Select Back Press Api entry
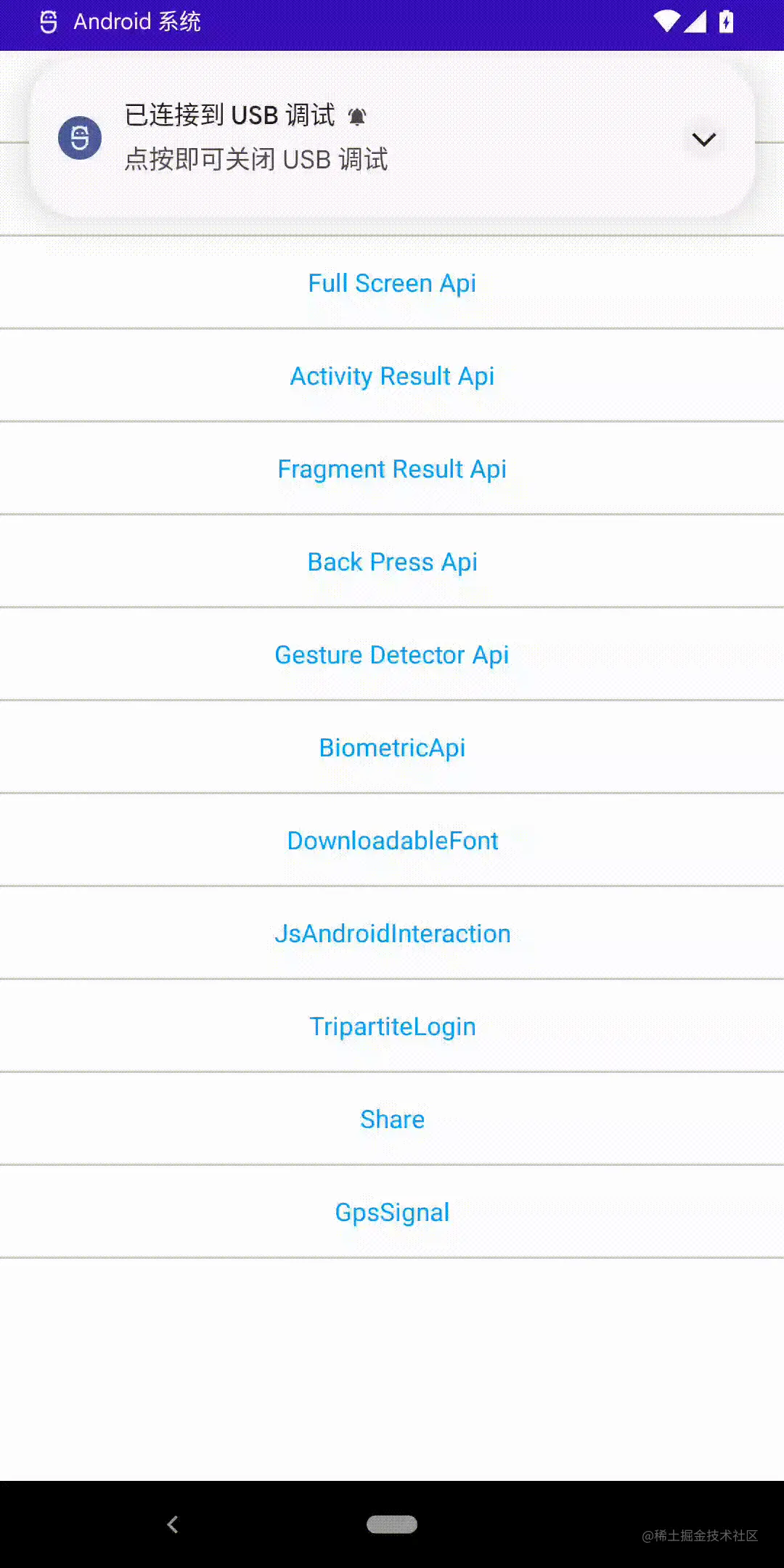 392,562
